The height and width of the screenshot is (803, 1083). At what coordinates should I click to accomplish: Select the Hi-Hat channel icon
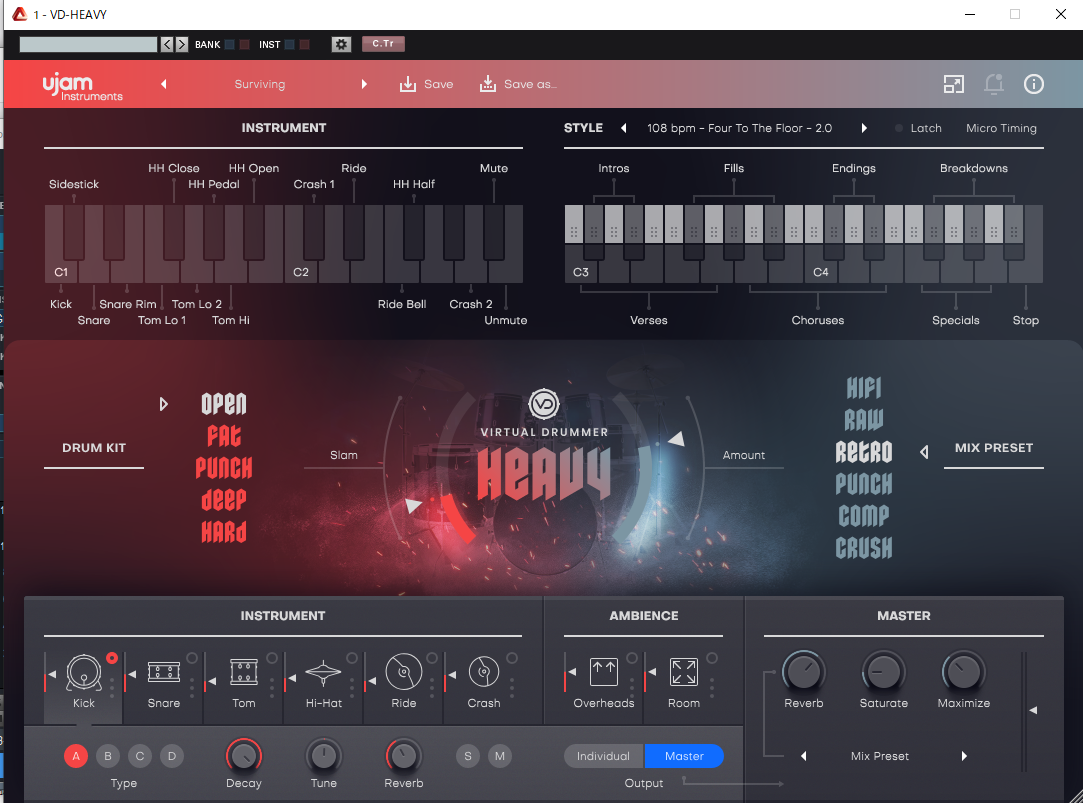click(323, 673)
